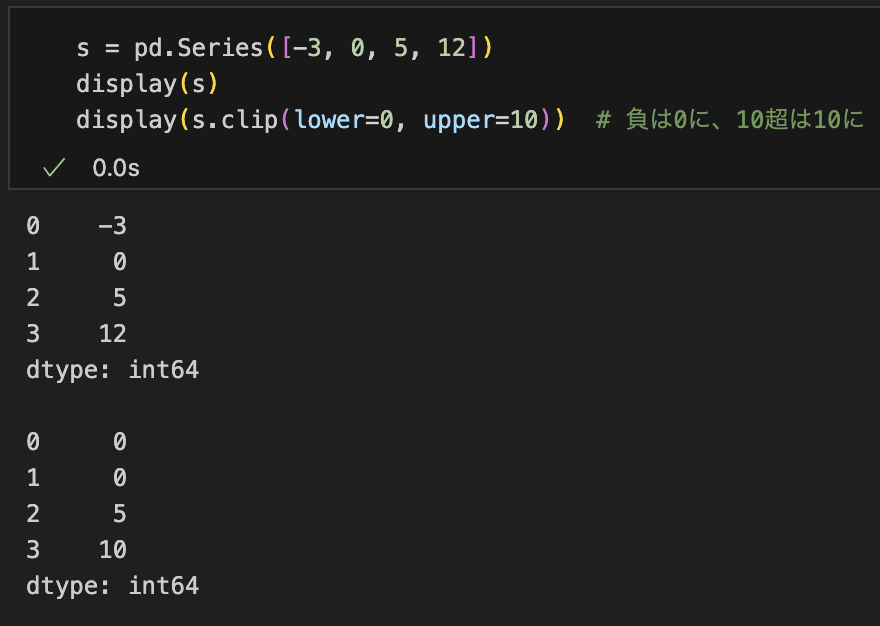Click the value 5 in second output
This screenshot has height=626, width=880.
(x=120, y=513)
